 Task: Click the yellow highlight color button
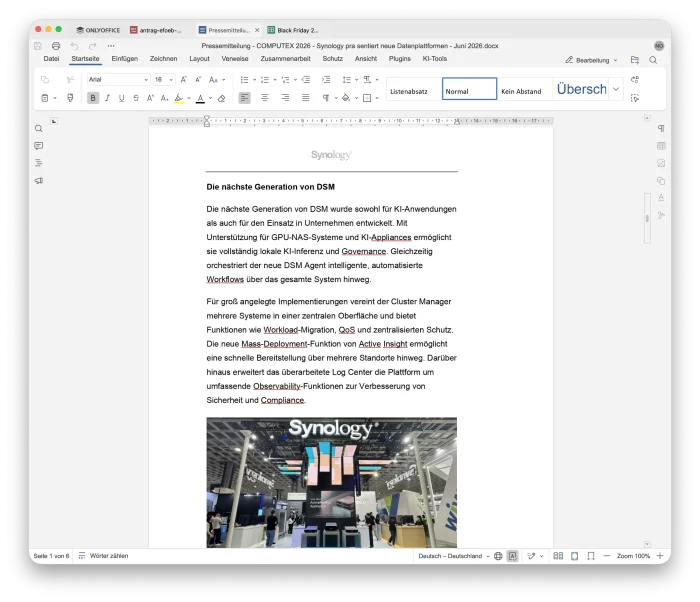[x=179, y=98]
